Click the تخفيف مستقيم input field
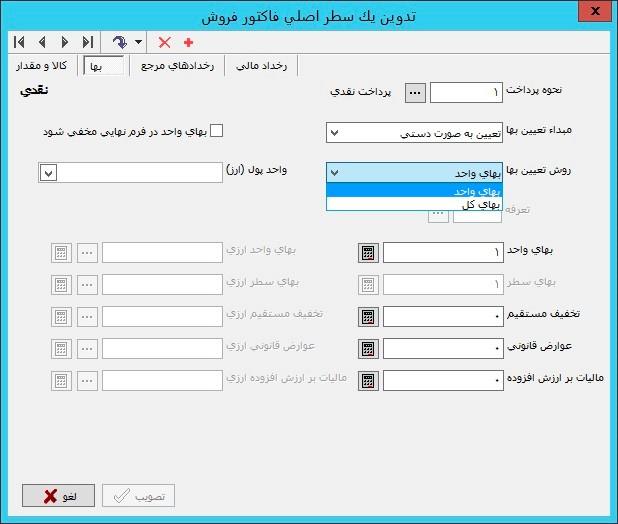The height and width of the screenshot is (524, 618). [442, 317]
